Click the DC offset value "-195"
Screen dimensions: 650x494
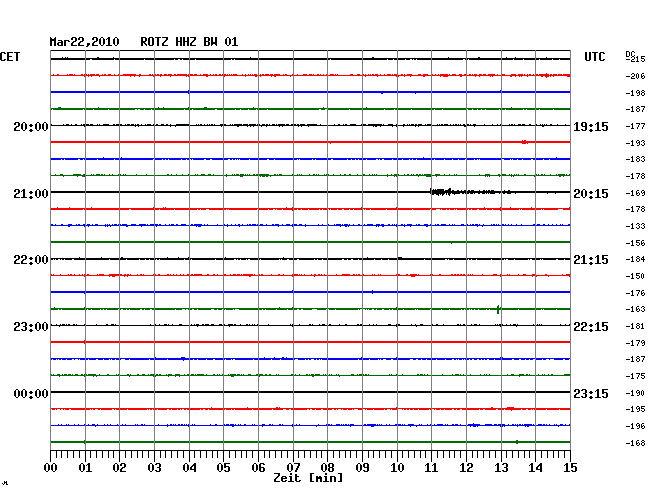coord(635,409)
